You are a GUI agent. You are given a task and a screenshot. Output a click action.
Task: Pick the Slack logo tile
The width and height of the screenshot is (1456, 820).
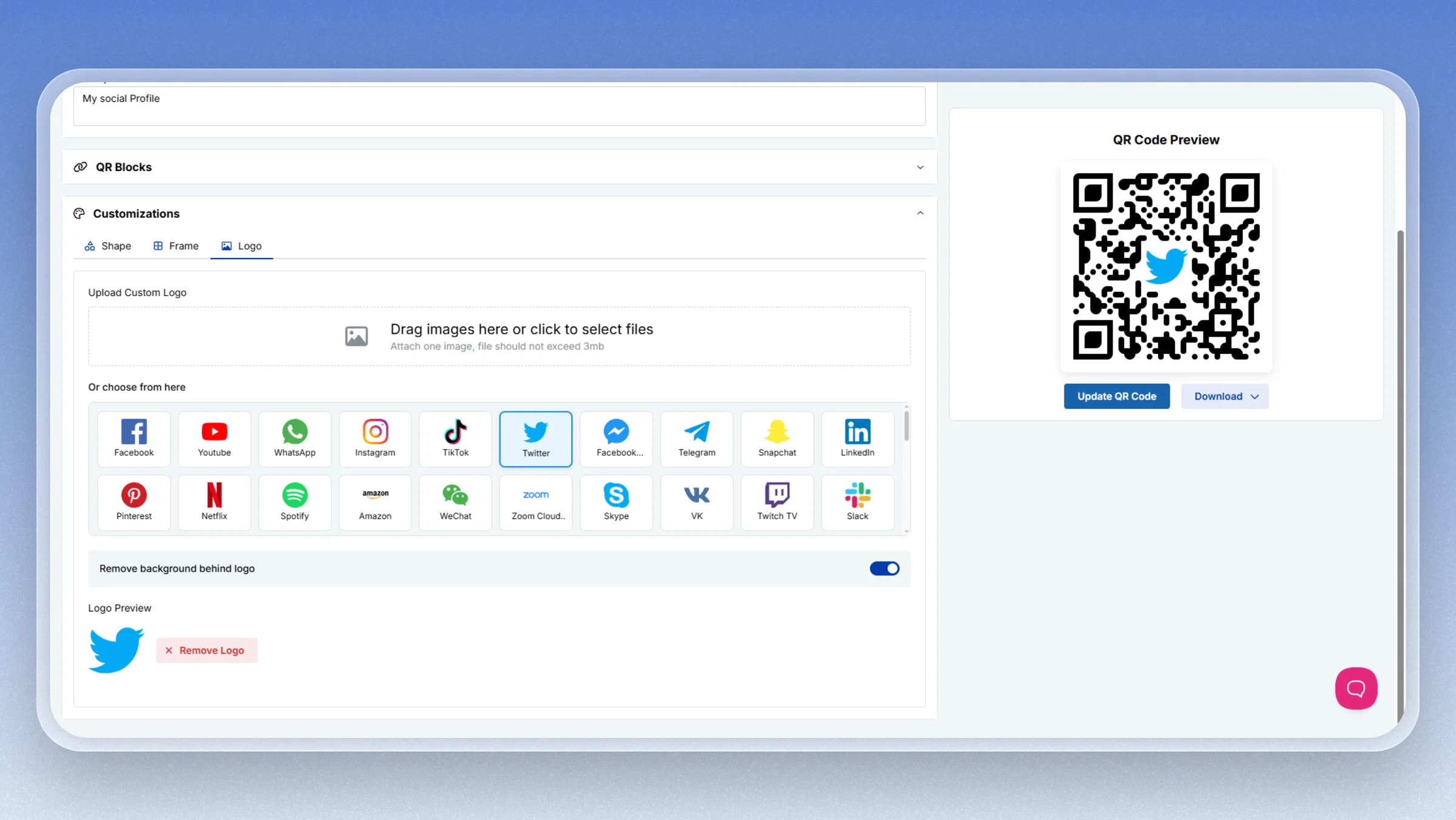(858, 503)
